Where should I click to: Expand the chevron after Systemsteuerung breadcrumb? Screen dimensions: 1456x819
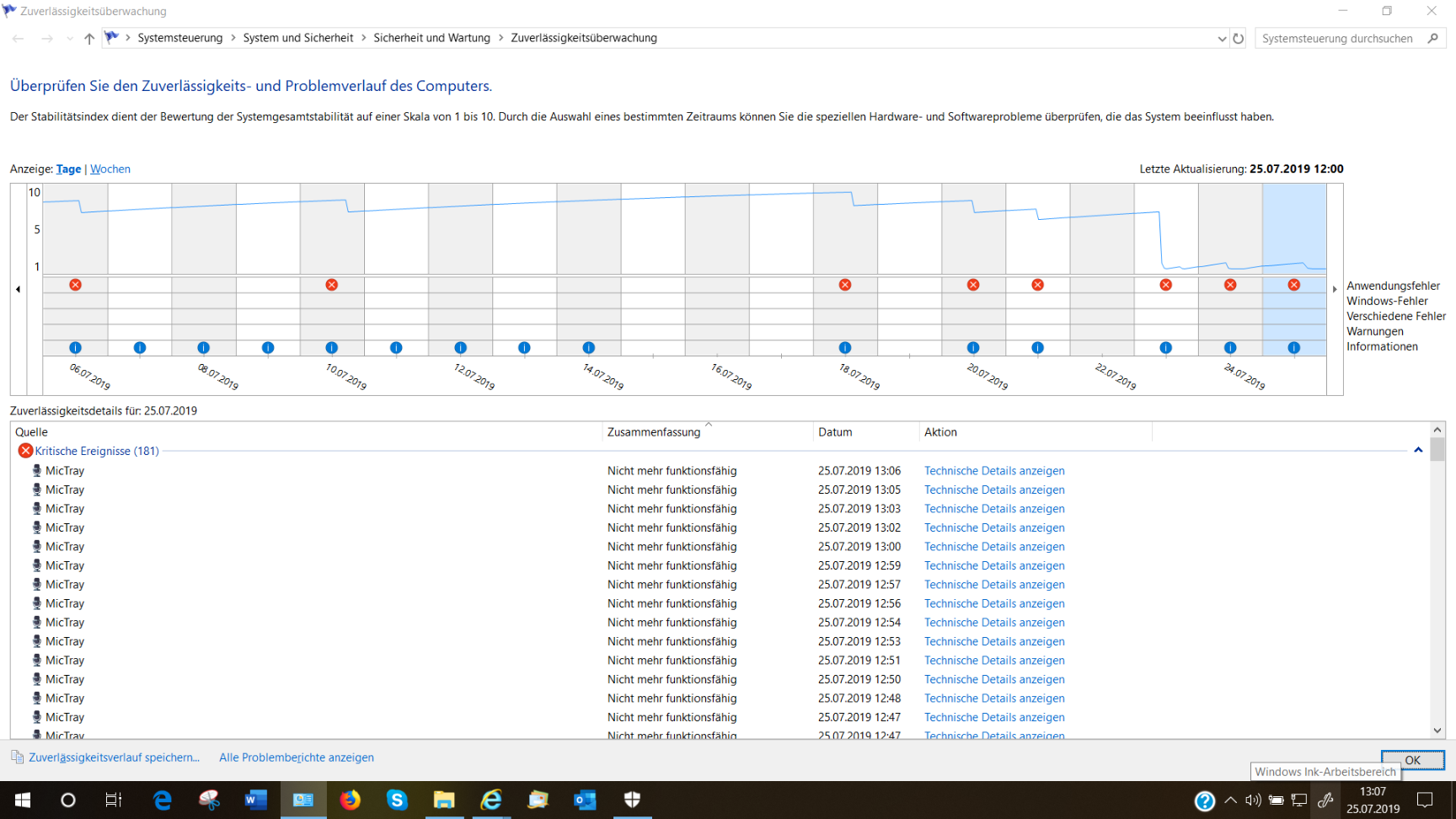[233, 38]
